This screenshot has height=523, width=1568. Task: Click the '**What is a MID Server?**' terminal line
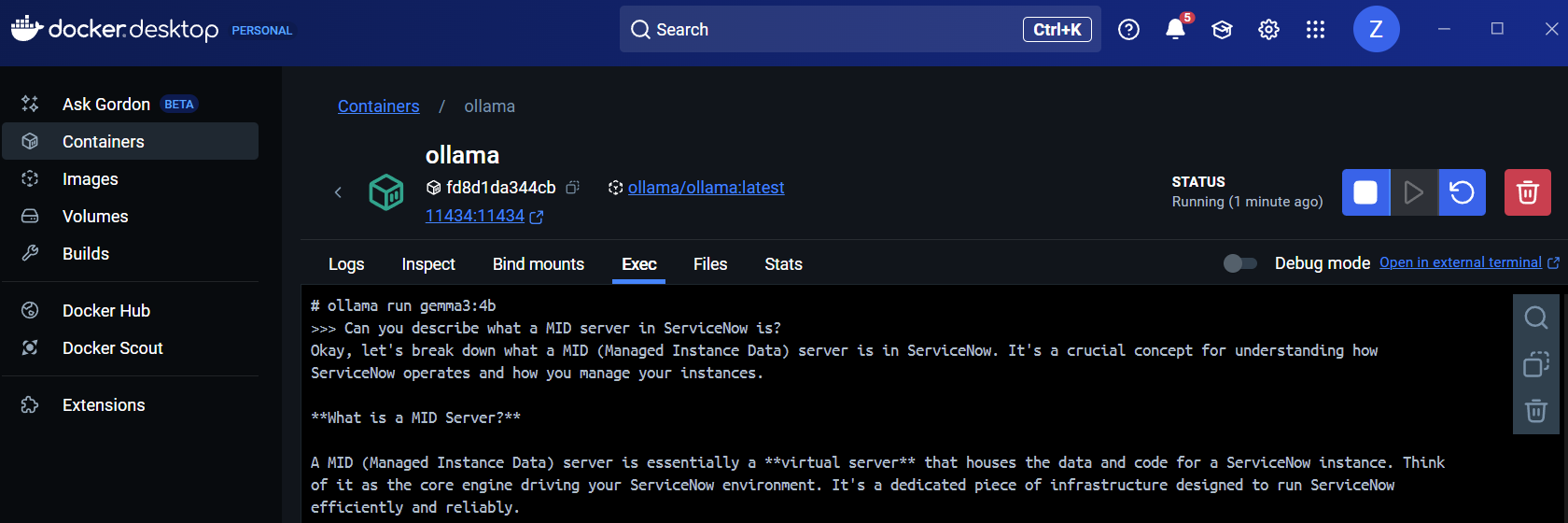(415, 417)
